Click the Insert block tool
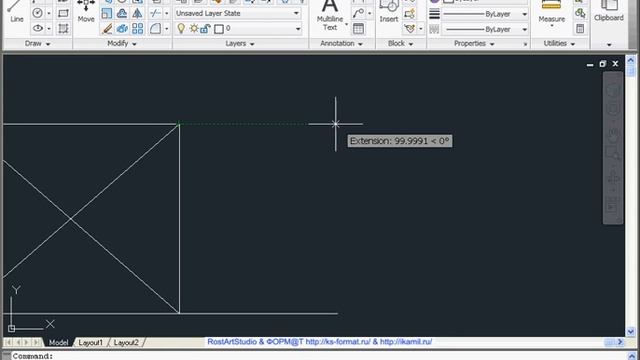This screenshot has height=360, width=640. [x=389, y=11]
